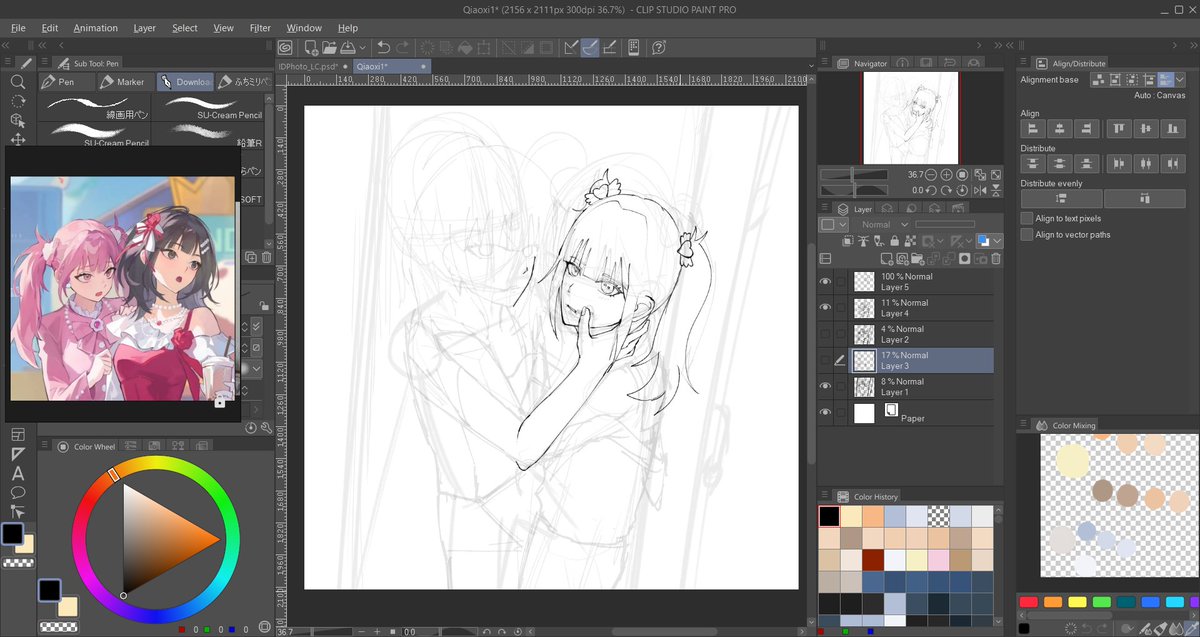Screen dimensions: 1200x637
Task: Expand the save options dropdown arrow
Action: [361, 47]
